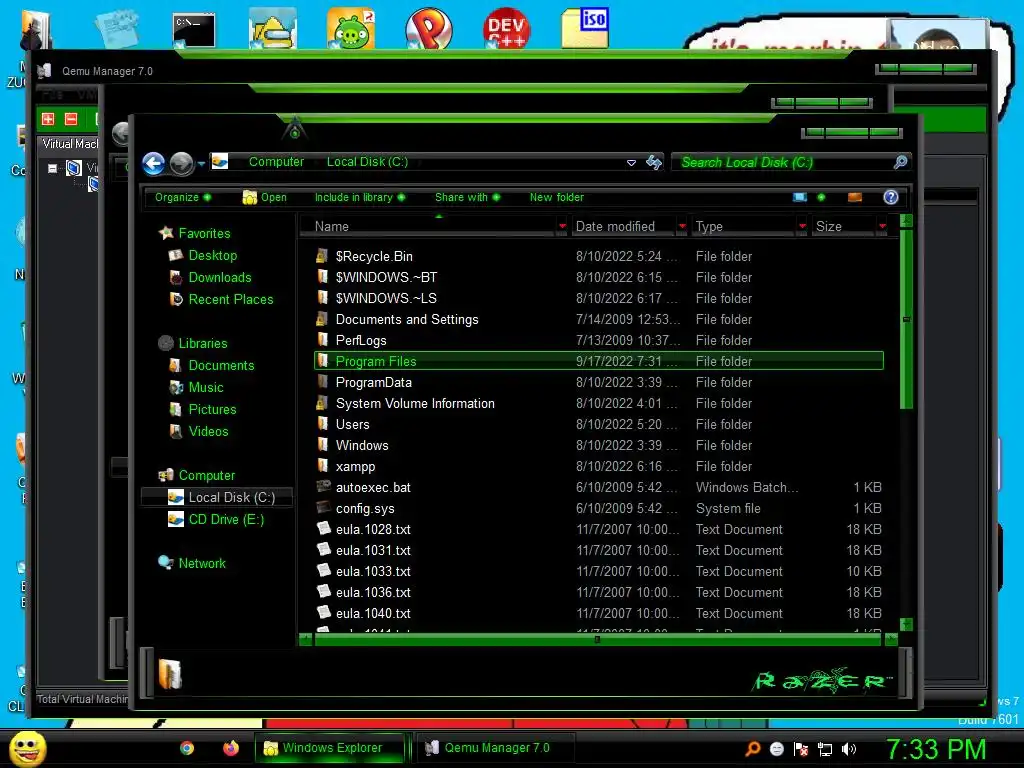Click the eula.1028.txt file icon
Viewport: 1024px width, 768px height.
coord(323,528)
